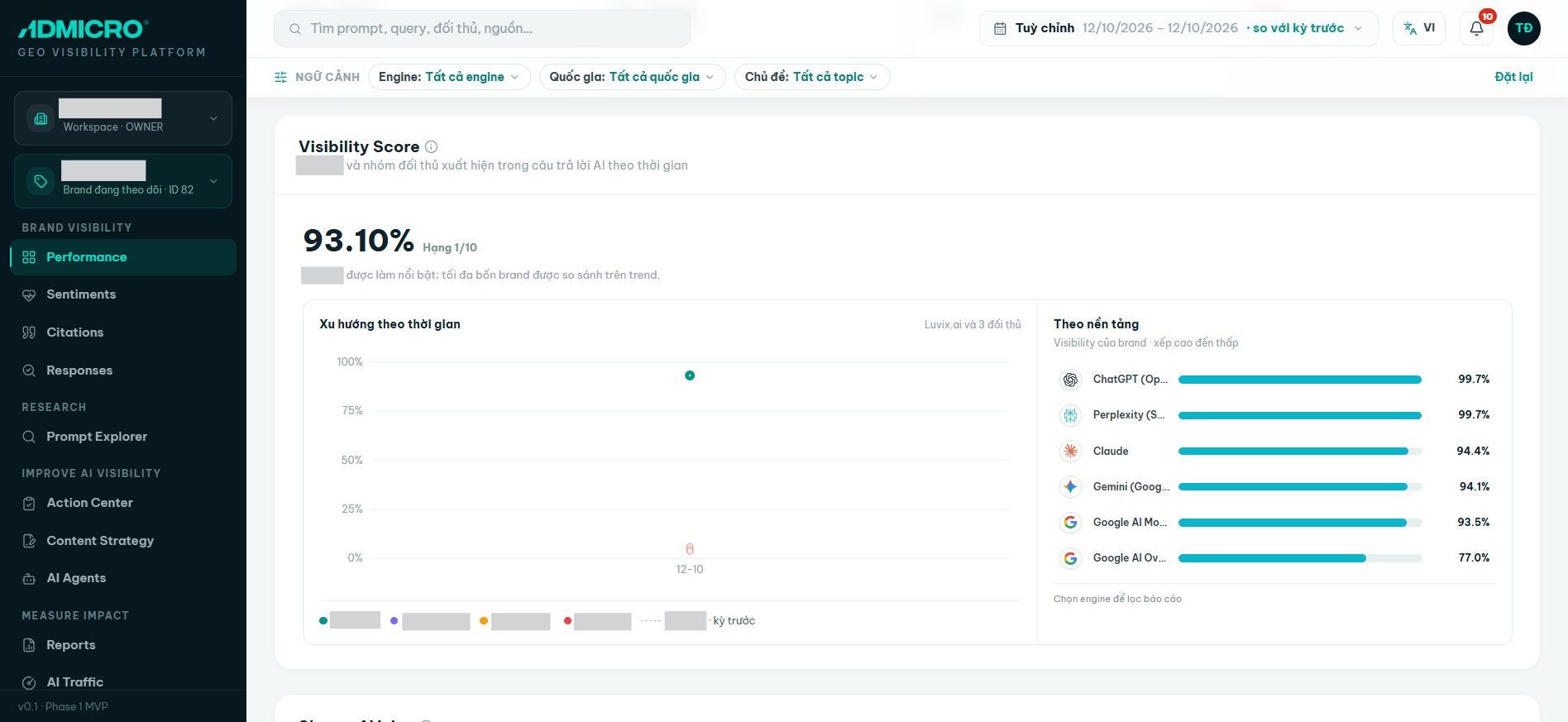
Task: Open the Quốc gia country filter
Action: [632, 77]
